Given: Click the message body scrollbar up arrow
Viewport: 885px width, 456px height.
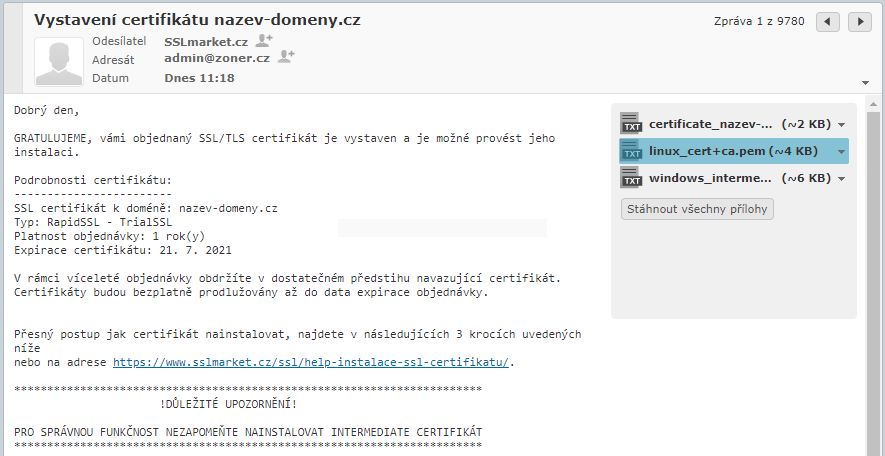Looking at the screenshot, I should click(x=875, y=103).
